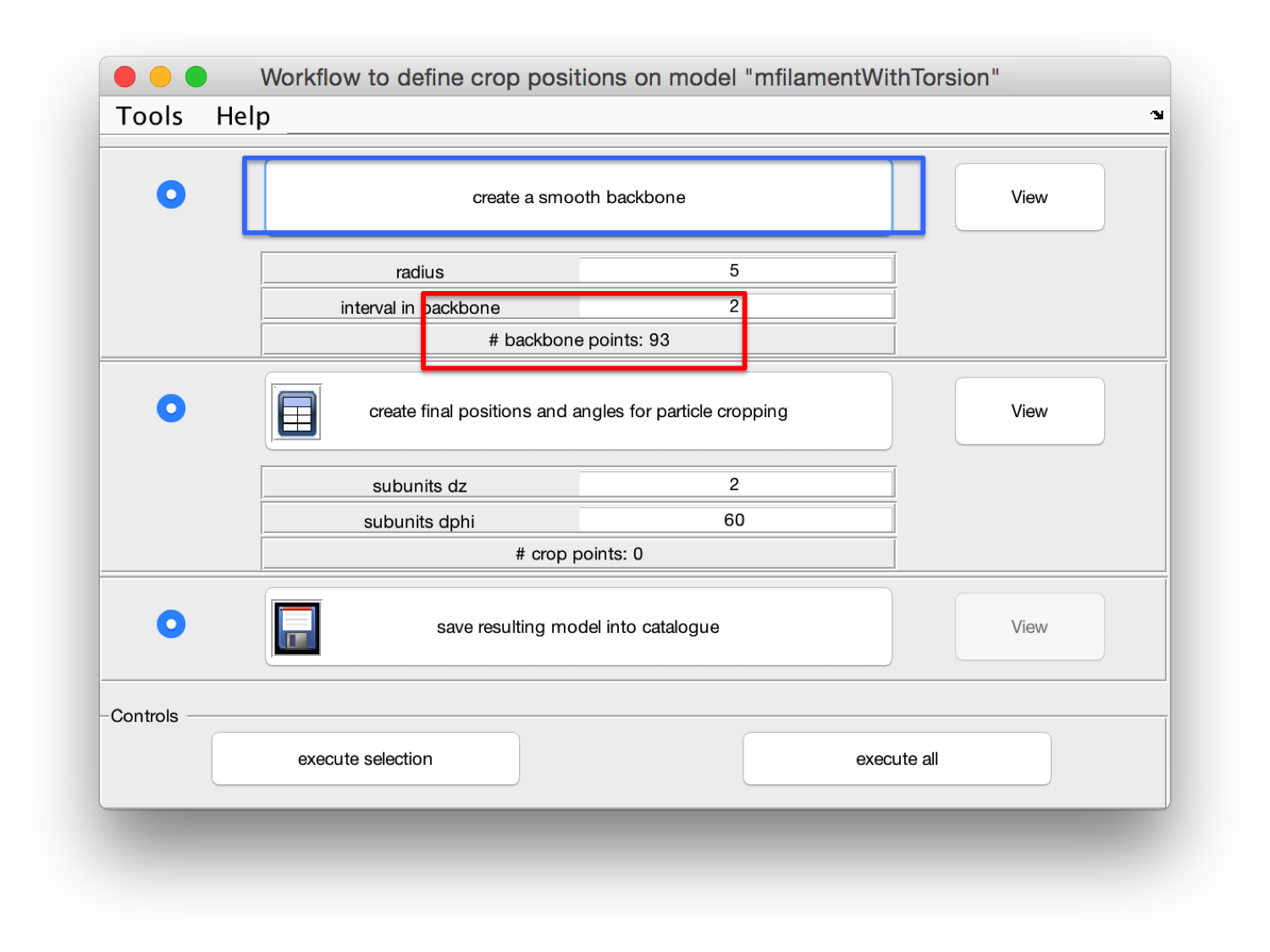Viewport: 1270px width, 952px height.
Task: Select radio button for final positions step
Action: pos(171,409)
